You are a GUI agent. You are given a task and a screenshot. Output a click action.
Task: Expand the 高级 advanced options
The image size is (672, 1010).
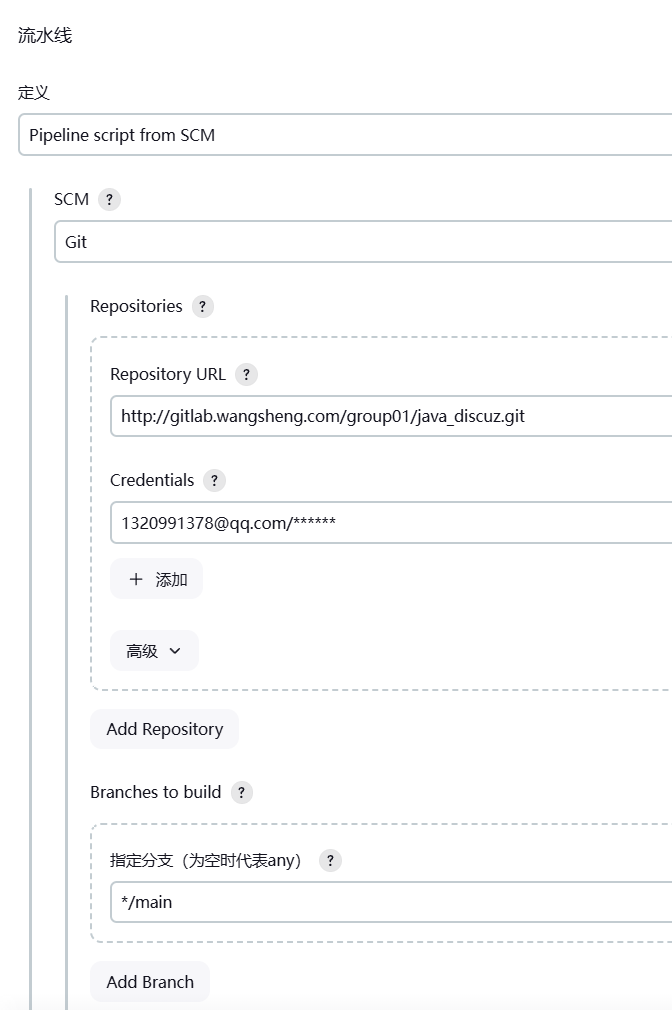pos(154,651)
